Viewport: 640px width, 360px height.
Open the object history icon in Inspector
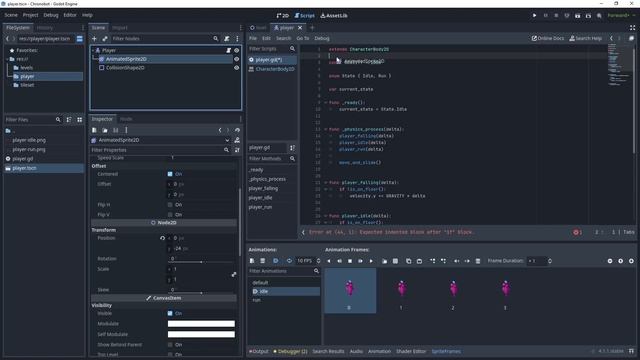pos(237,130)
